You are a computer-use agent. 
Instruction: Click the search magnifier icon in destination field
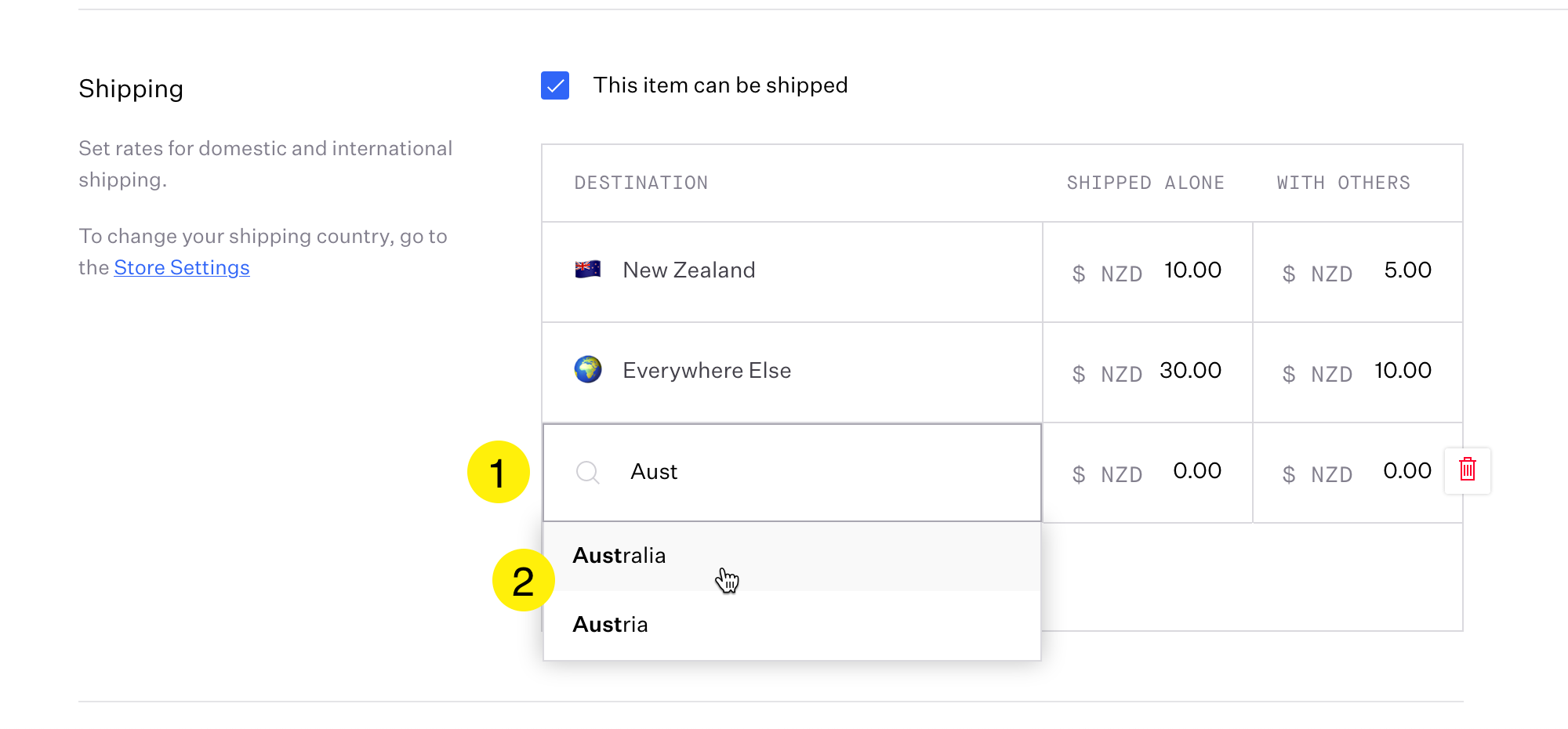pyautogui.click(x=587, y=472)
